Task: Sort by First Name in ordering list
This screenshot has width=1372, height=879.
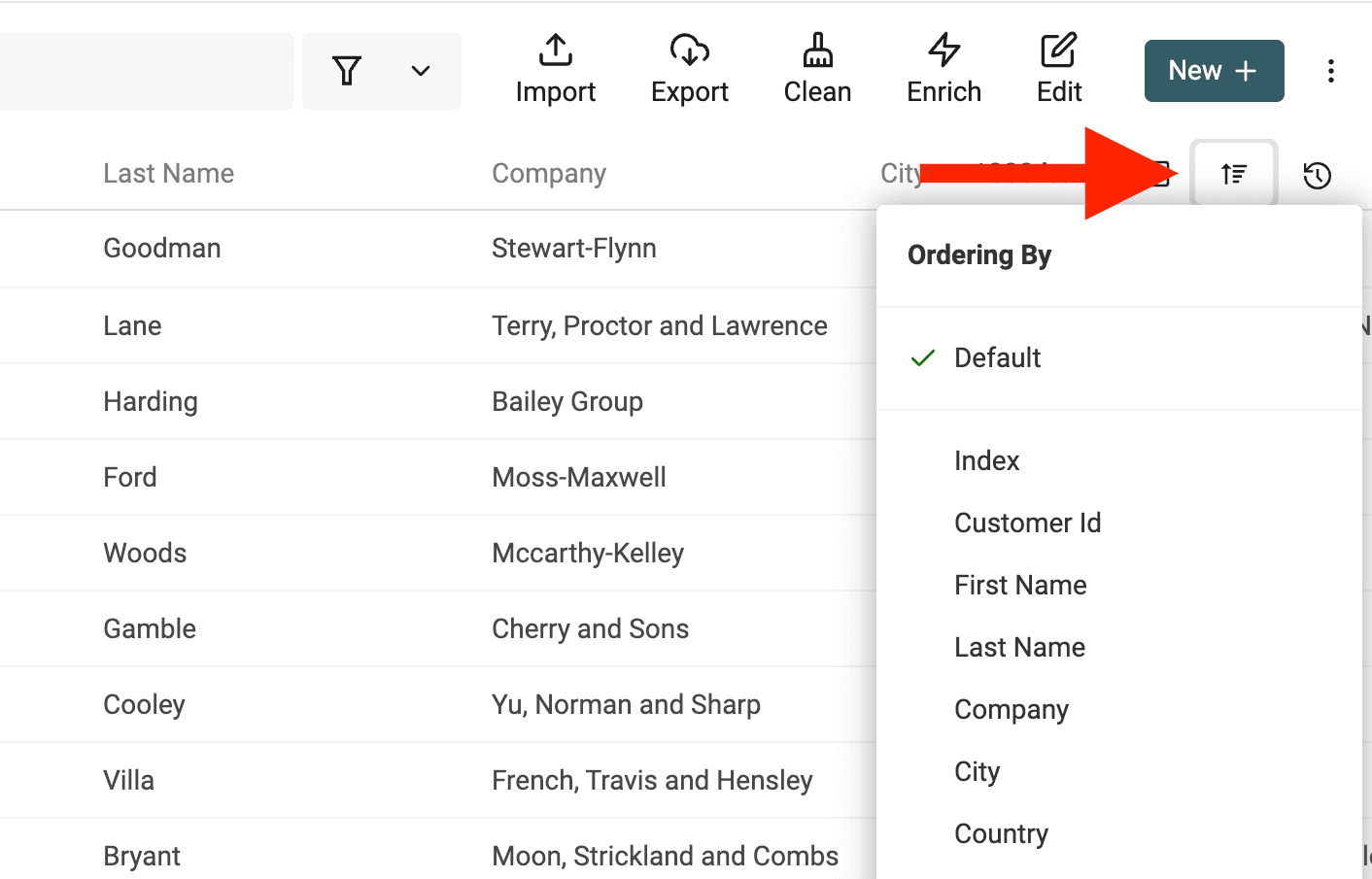Action: (x=1020, y=586)
